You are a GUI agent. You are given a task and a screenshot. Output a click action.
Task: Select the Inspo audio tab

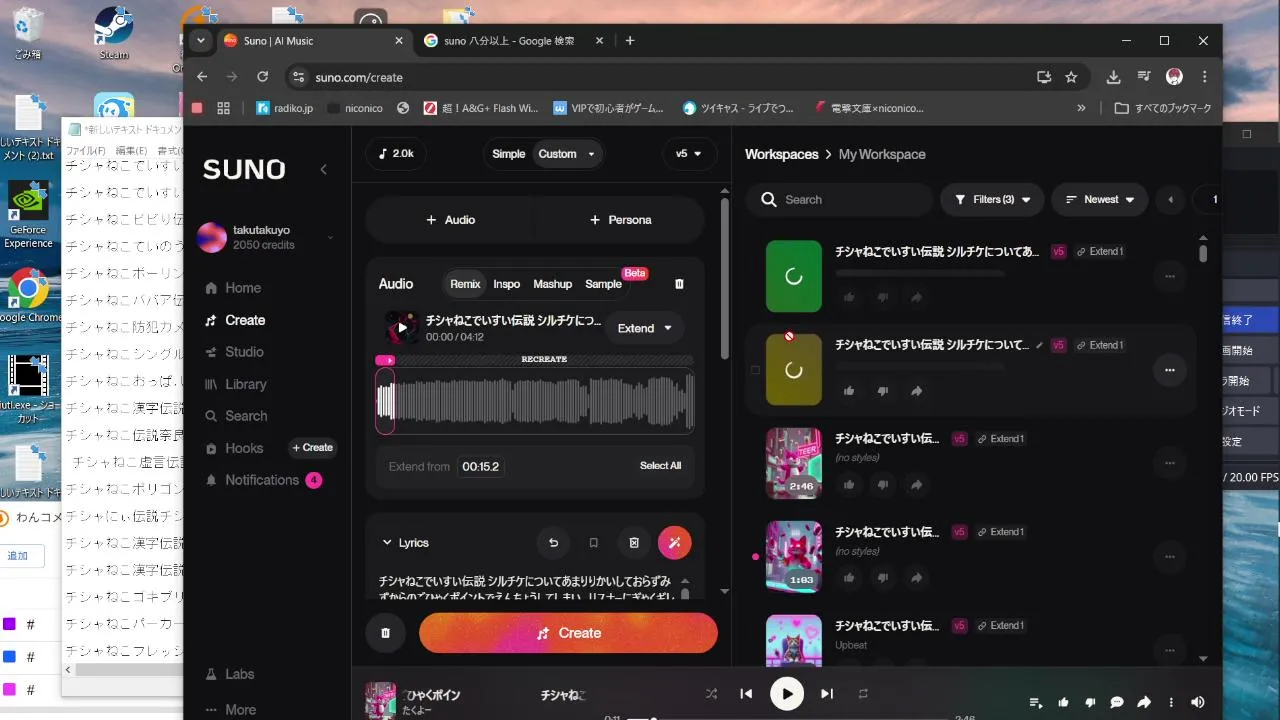507,284
